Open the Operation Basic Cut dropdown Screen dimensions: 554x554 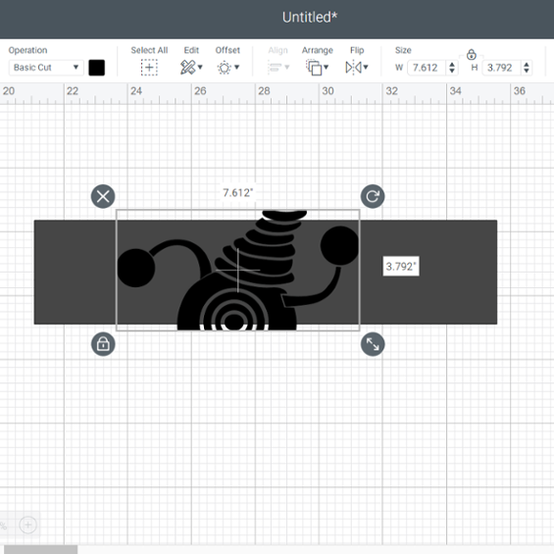pos(46,67)
